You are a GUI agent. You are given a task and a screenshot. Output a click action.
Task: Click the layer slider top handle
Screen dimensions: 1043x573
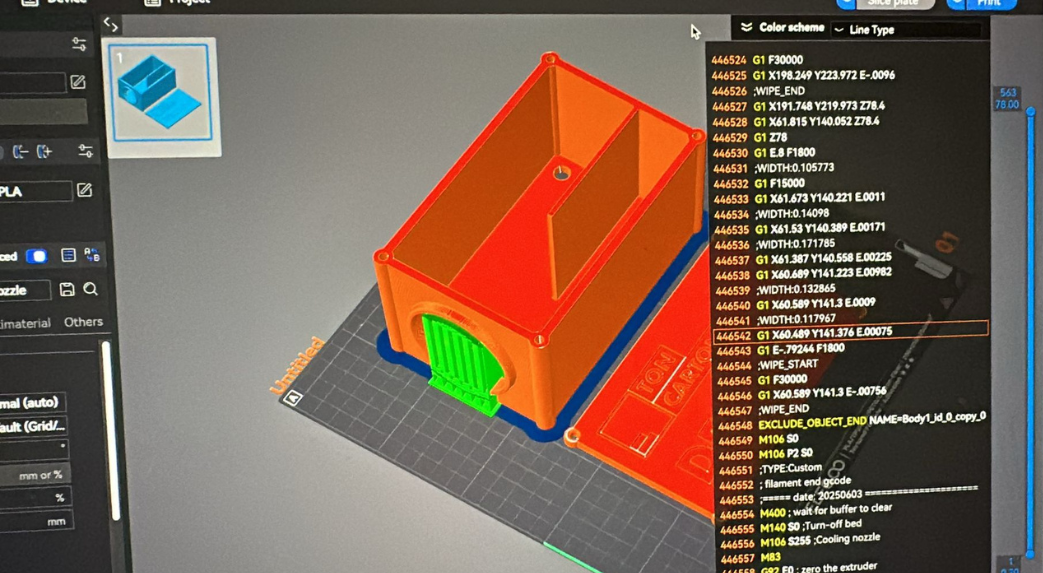(1030, 111)
